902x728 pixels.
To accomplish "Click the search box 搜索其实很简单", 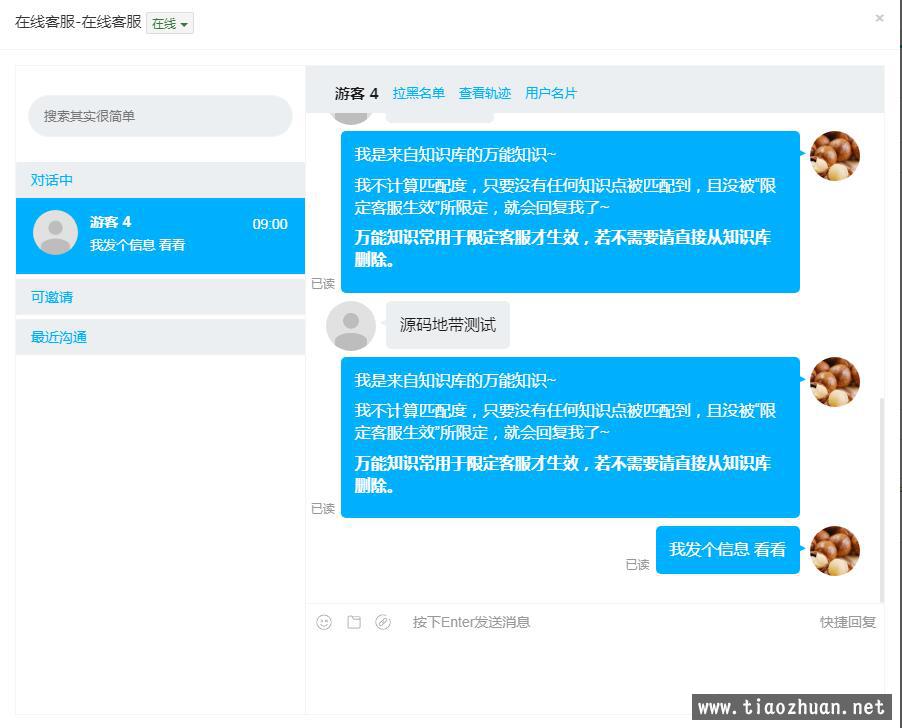I will click(160, 116).
